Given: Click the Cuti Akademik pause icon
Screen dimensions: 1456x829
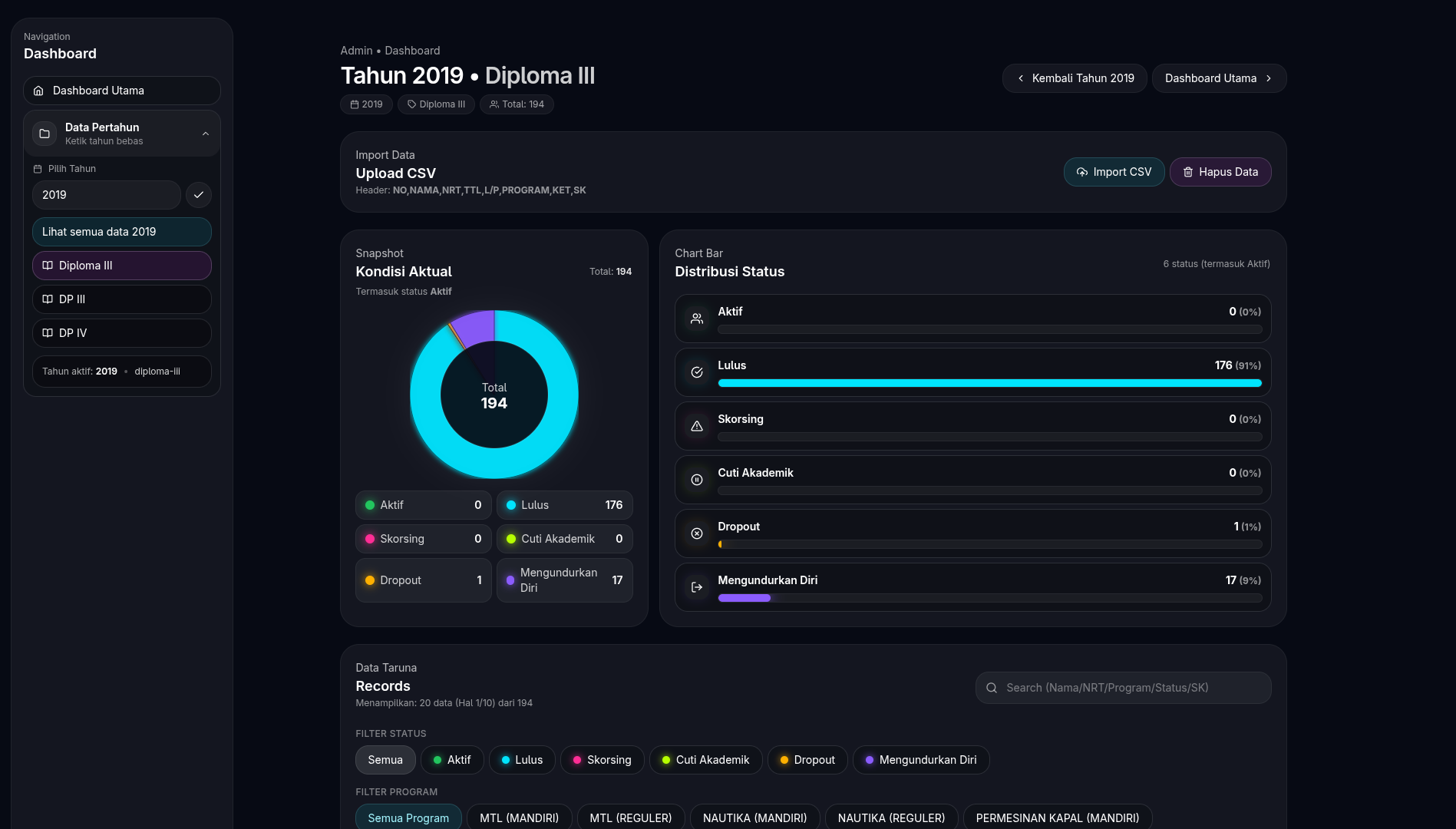Looking at the screenshot, I should 697,480.
